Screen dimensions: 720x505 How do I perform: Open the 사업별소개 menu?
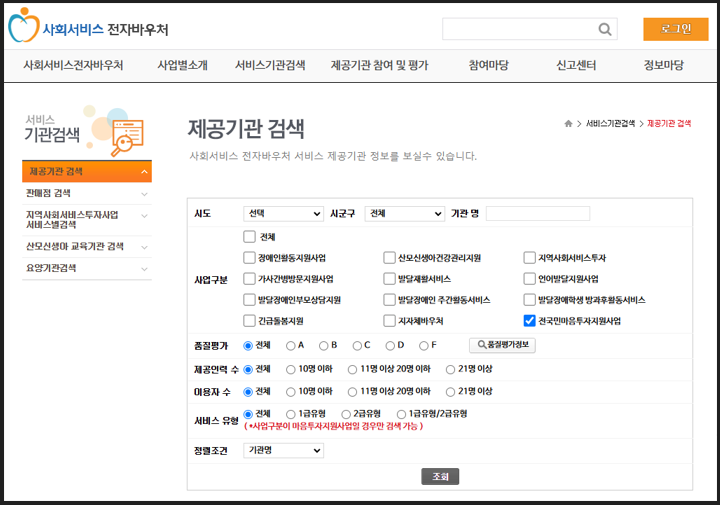tap(182, 65)
